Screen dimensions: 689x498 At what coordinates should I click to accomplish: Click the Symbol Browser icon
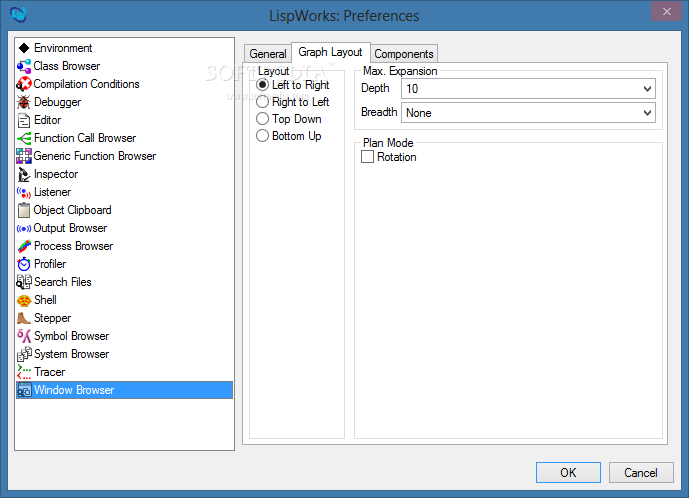pyautogui.click(x=24, y=336)
